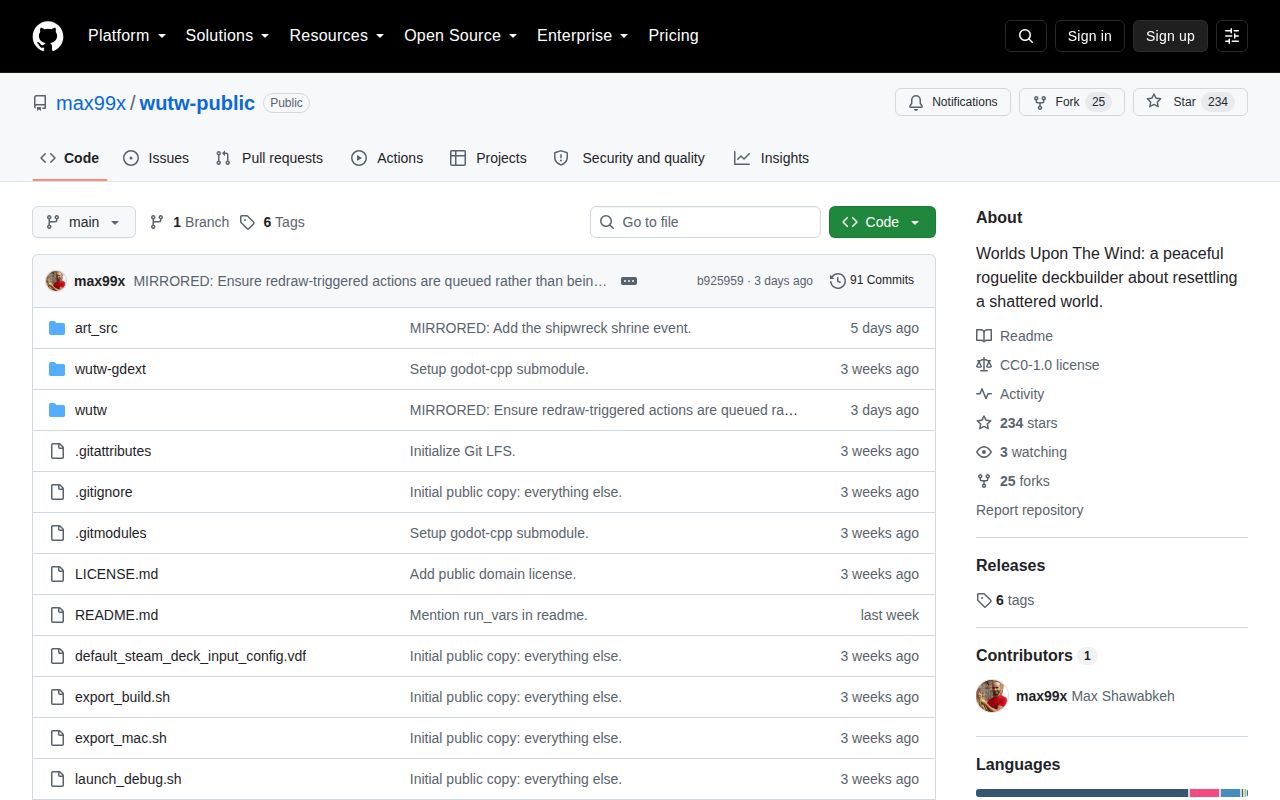1280x800 pixels.
Task: Open the Open Source dropdown
Action: click(x=460, y=36)
